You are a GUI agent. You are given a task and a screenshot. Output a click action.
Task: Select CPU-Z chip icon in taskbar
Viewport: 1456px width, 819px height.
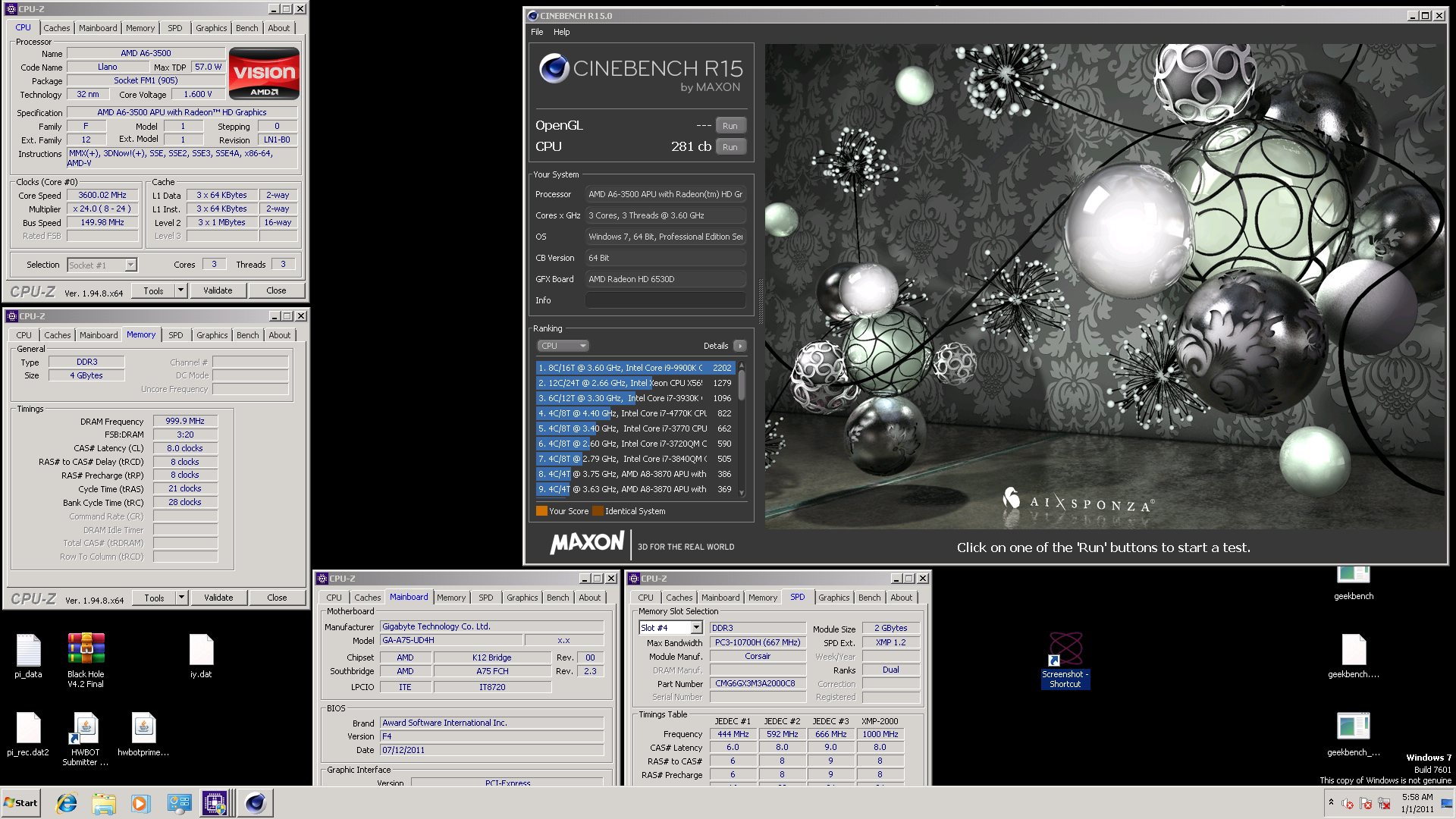pos(214,803)
